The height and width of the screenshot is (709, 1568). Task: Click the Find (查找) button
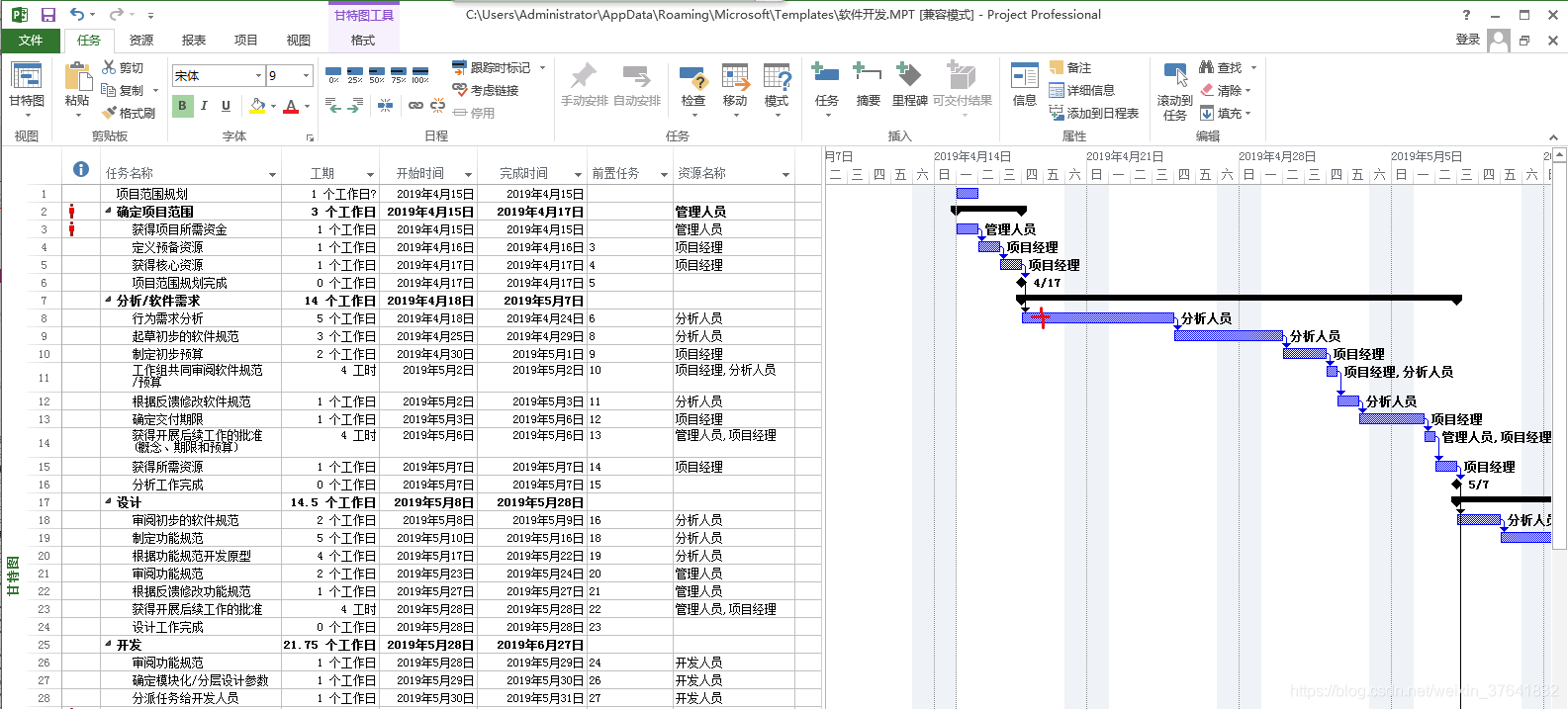pyautogui.click(x=1221, y=67)
